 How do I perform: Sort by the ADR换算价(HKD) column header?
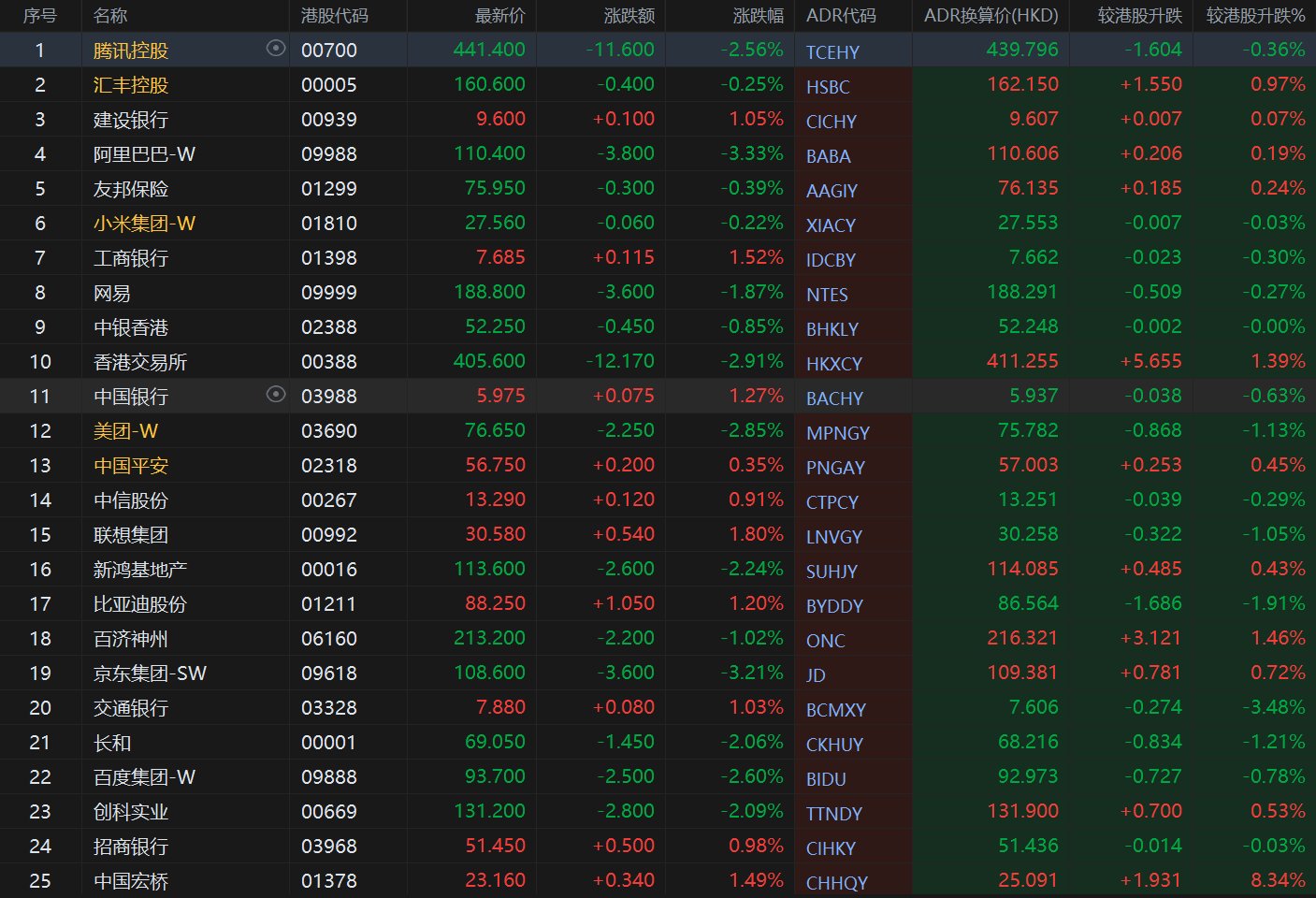pos(991,16)
